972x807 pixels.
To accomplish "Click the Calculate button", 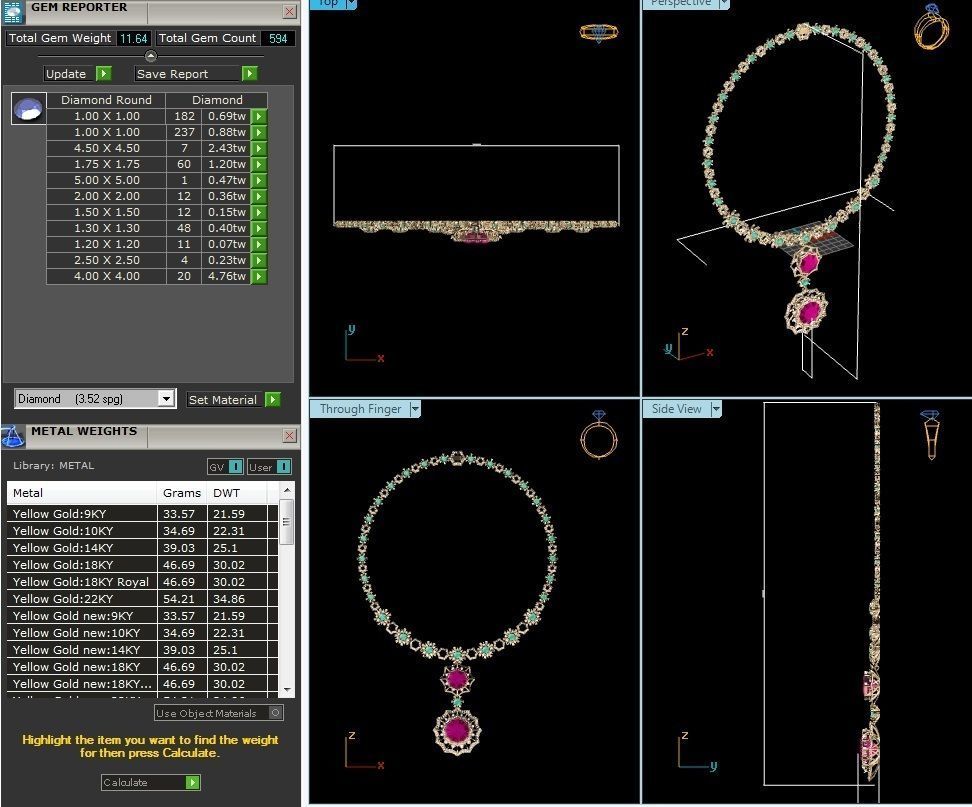I will [x=144, y=782].
